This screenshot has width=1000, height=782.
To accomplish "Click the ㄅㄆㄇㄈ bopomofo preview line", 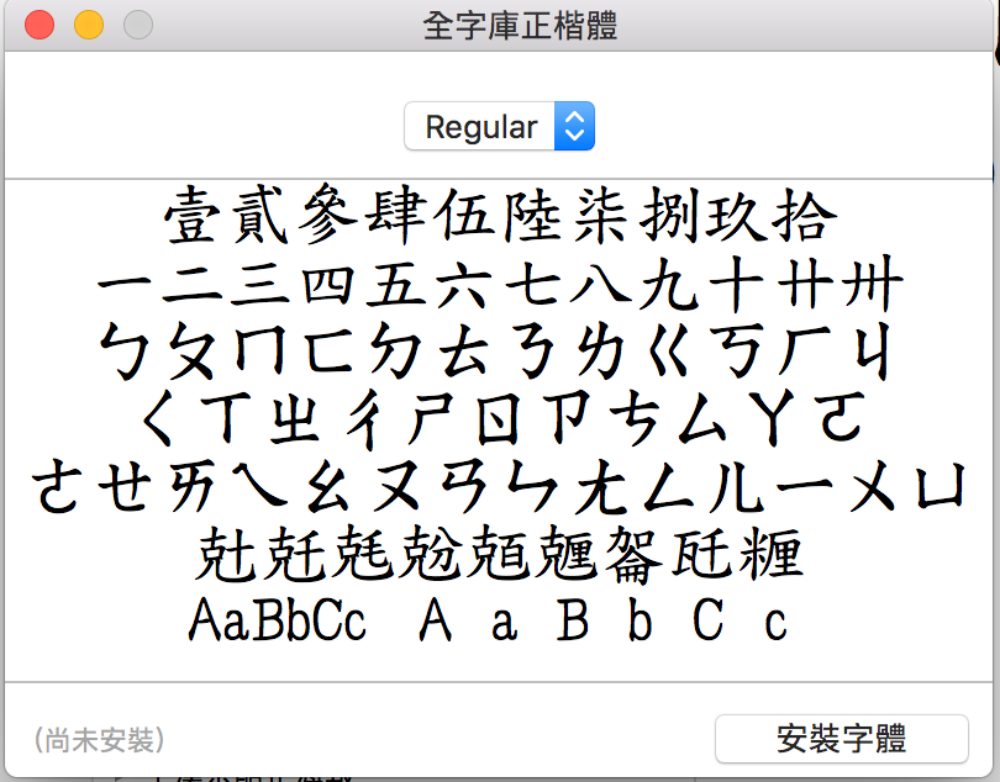I will [x=494, y=351].
